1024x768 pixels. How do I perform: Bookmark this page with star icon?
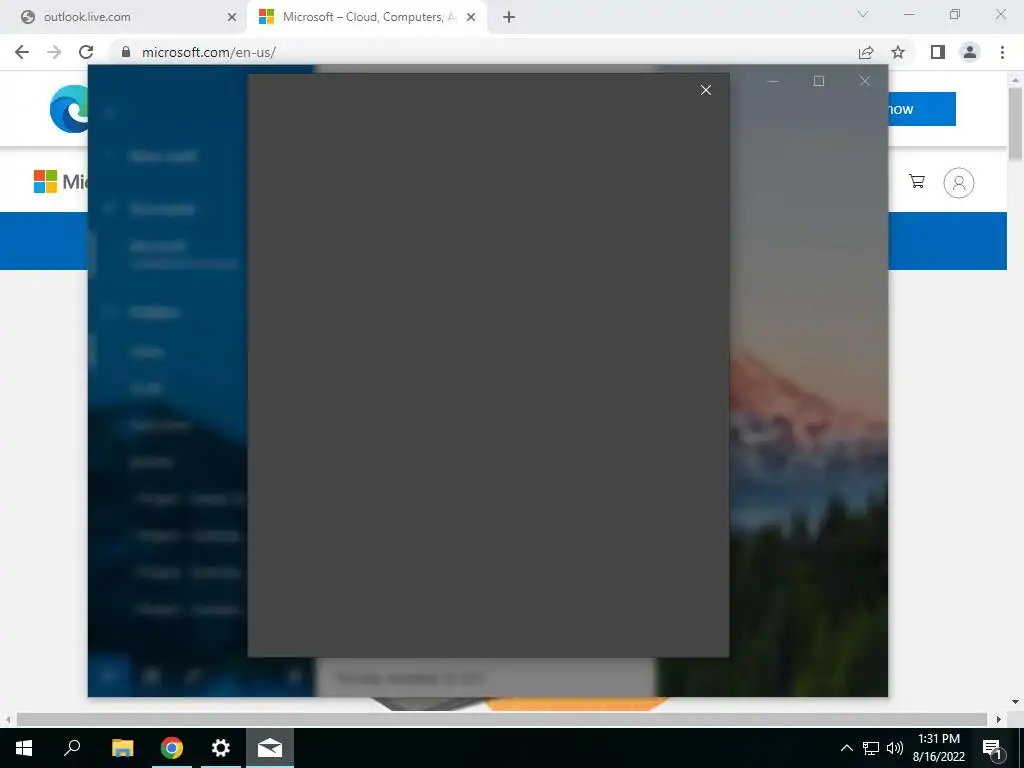coord(898,52)
